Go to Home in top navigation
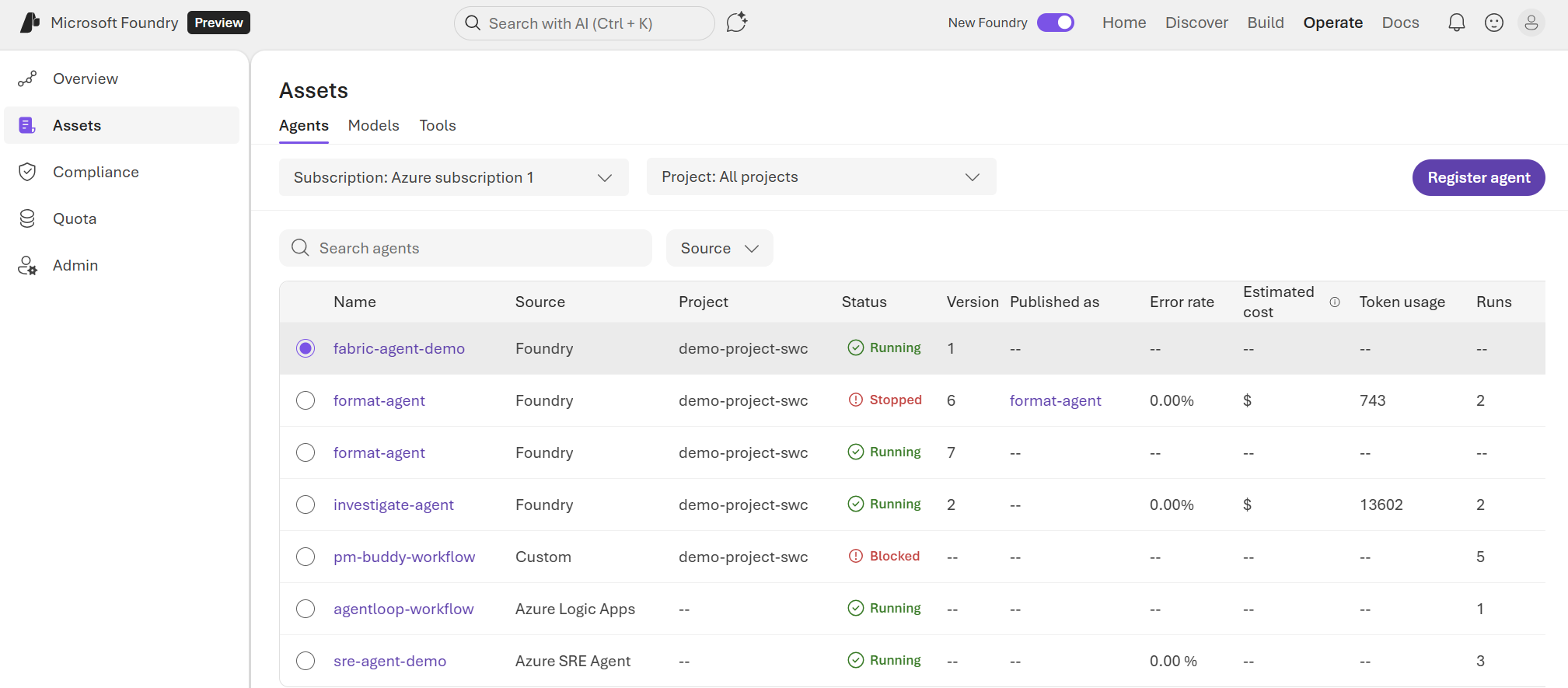 click(1124, 23)
